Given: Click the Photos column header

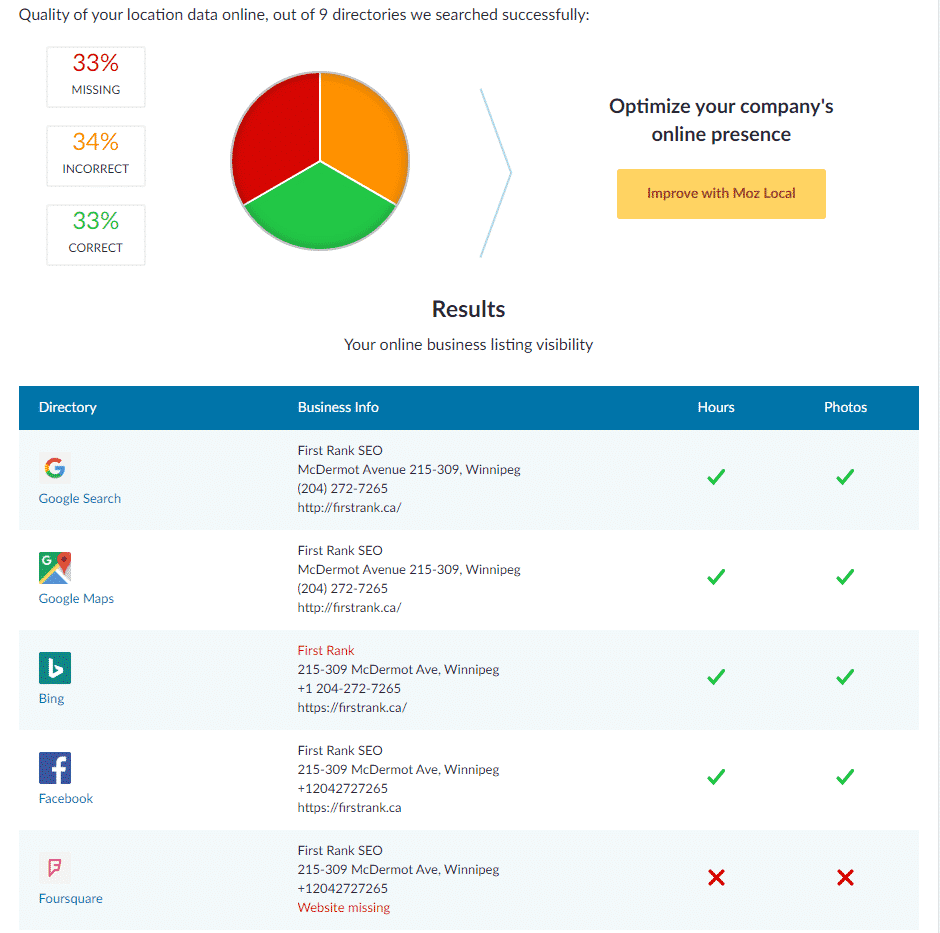Looking at the screenshot, I should [845, 408].
